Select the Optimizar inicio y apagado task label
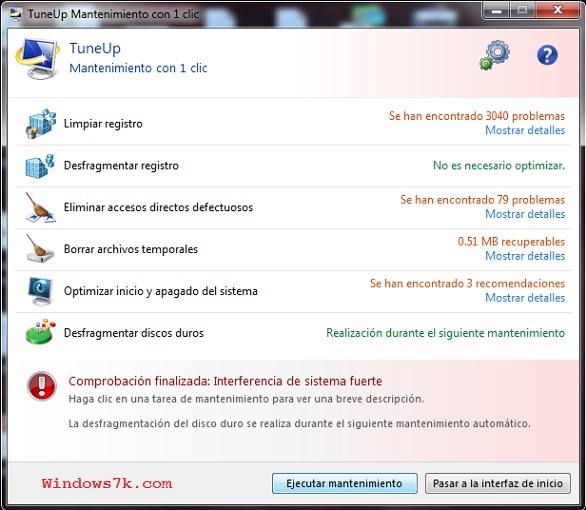Image resolution: width=586 pixels, height=510 pixels. point(161,291)
